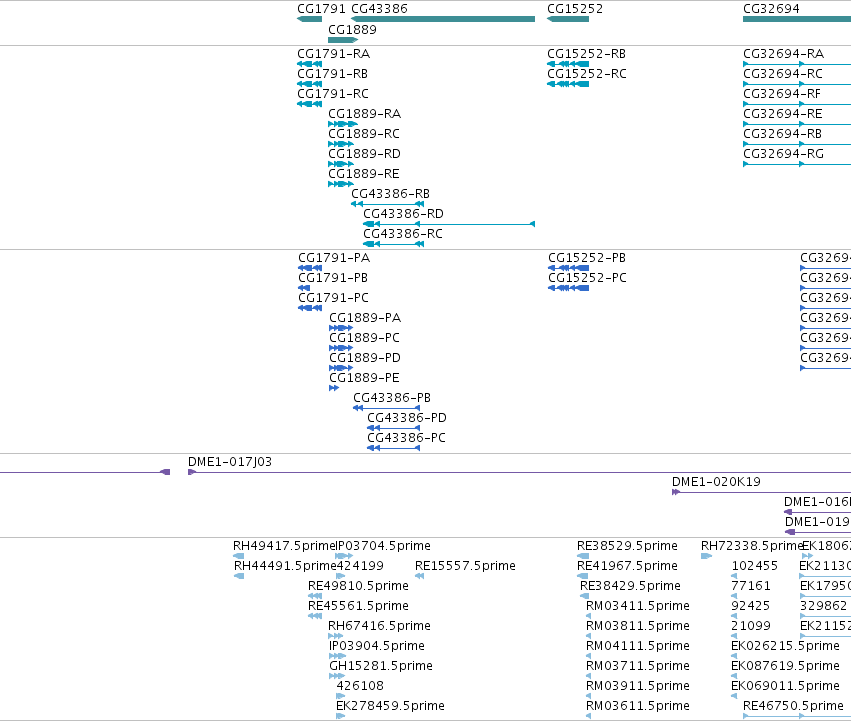Select transcript CG15252-RC

pyautogui.click(x=587, y=74)
